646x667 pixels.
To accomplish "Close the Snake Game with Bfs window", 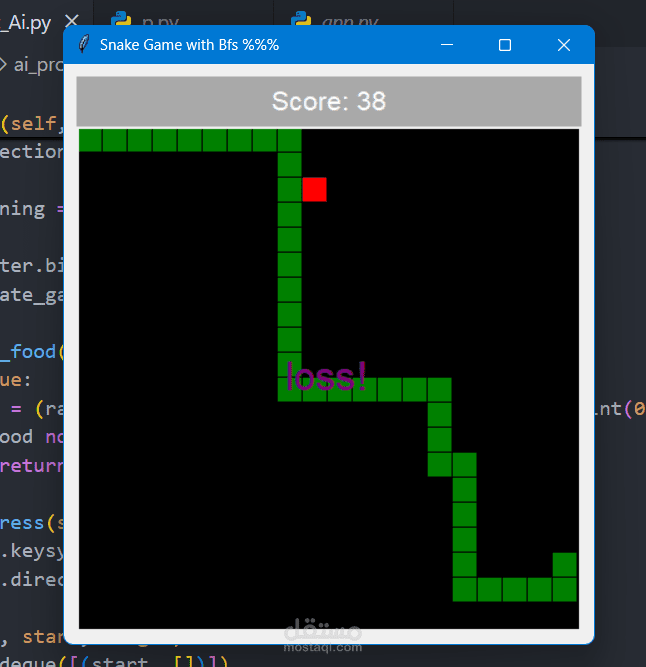I will coord(564,45).
